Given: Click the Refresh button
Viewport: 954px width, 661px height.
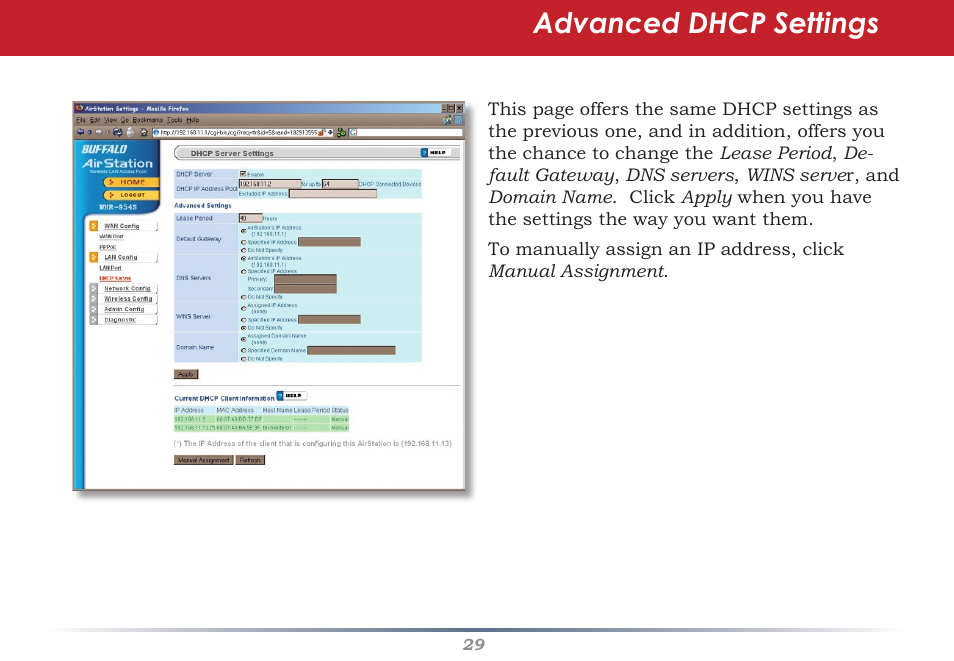Looking at the screenshot, I should tap(250, 460).
